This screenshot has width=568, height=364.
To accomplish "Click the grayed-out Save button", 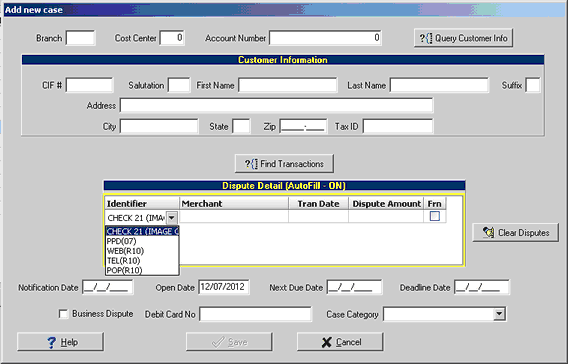I will (x=229, y=342).
